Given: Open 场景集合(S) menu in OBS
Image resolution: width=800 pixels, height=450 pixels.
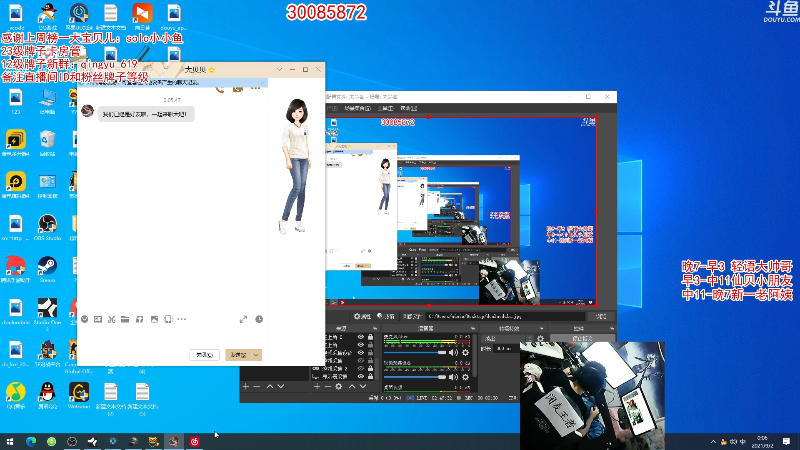Looking at the screenshot, I should (x=357, y=108).
